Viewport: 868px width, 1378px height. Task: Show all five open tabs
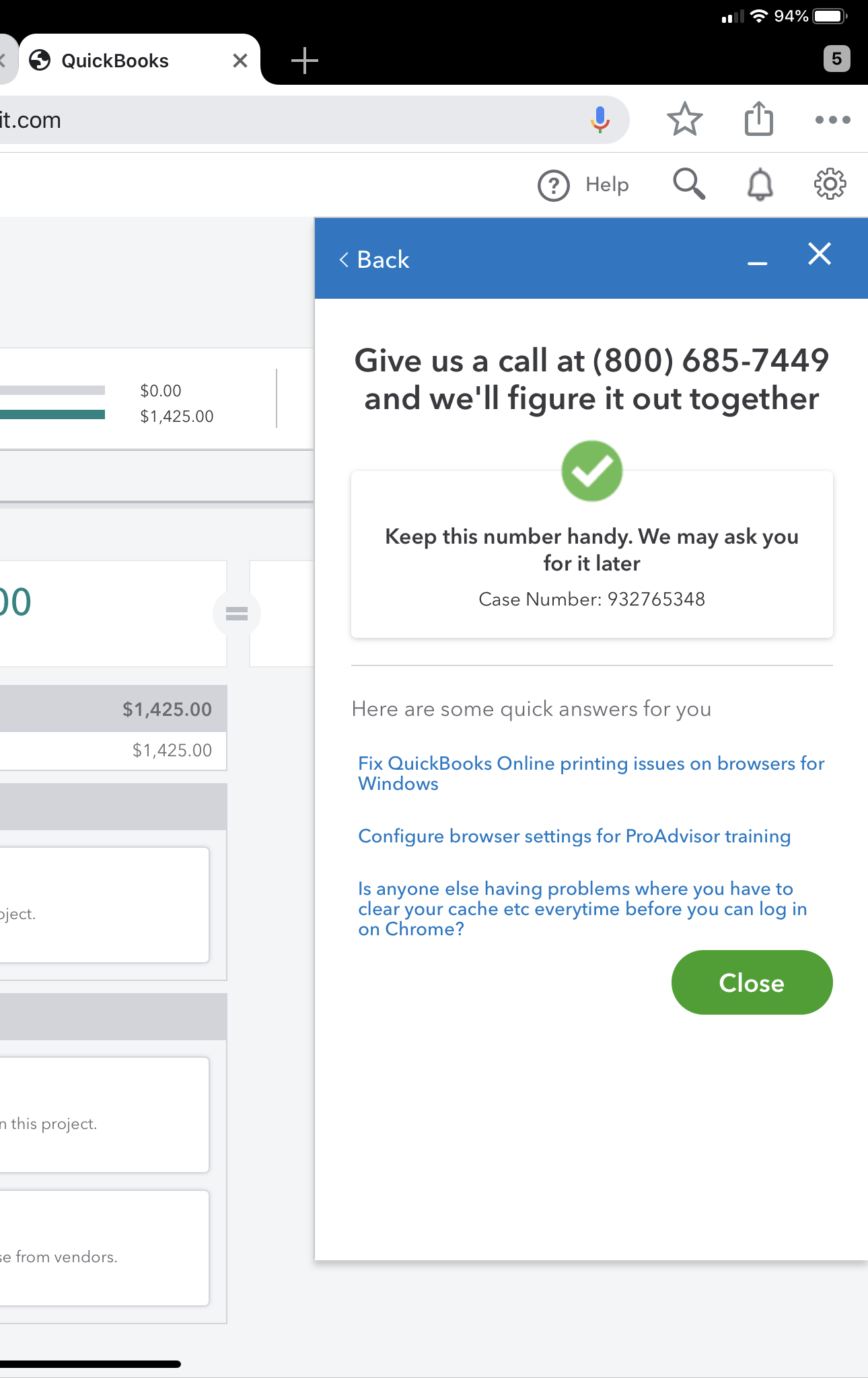836,59
